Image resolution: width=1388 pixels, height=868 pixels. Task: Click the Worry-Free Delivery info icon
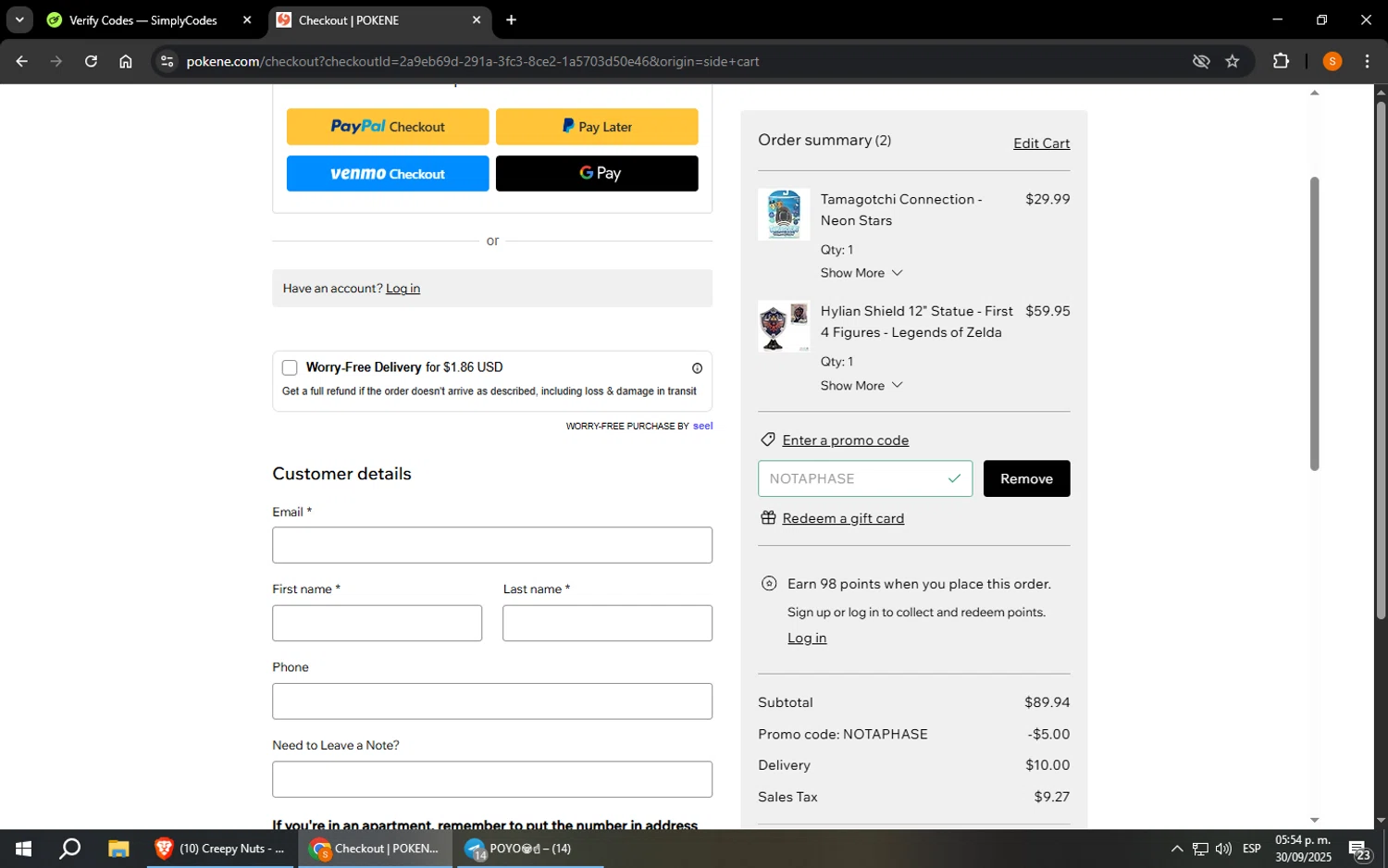pyautogui.click(x=698, y=368)
